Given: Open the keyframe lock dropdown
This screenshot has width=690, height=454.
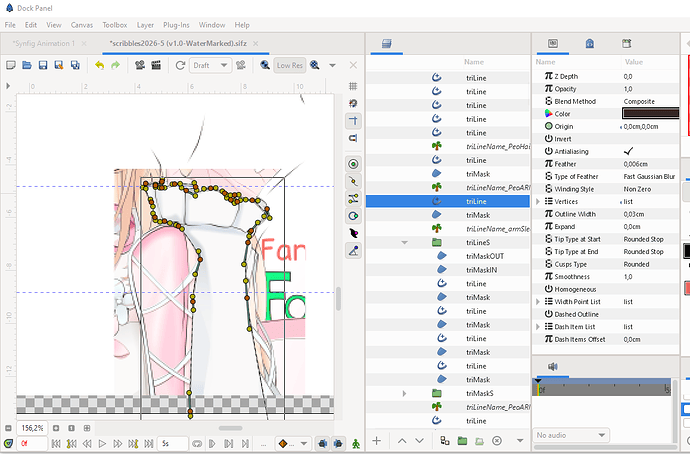Looking at the screenshot, I should click(304, 443).
